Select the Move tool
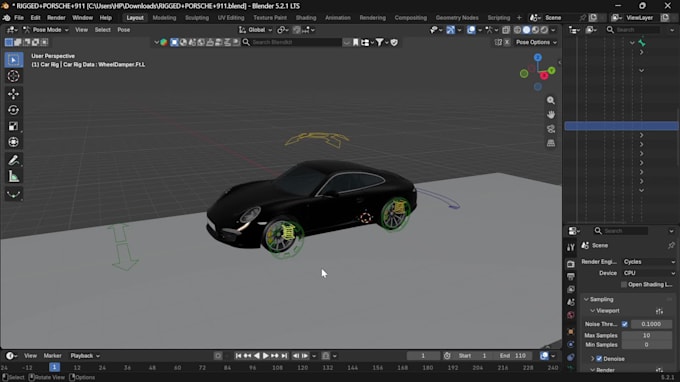Screen dimensions: 680x382 coord(13,94)
